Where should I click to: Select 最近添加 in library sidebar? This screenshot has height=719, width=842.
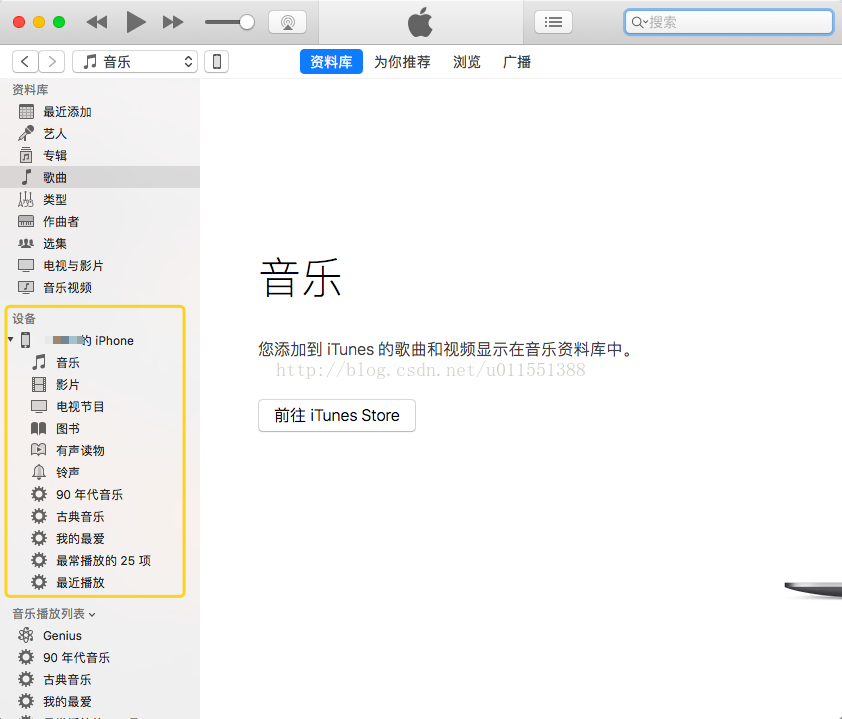coord(100,112)
